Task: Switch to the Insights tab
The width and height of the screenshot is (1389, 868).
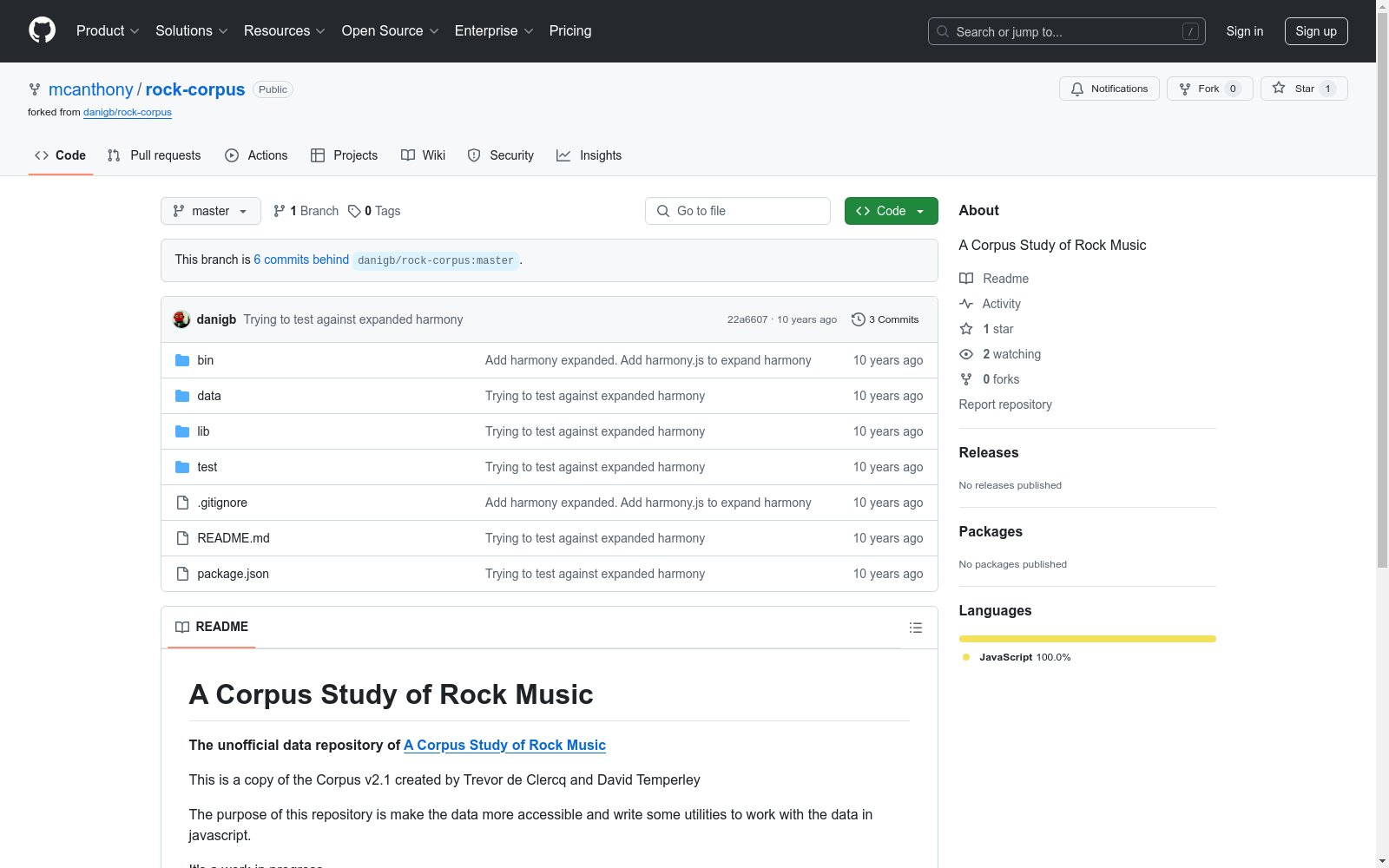Action: [589, 155]
